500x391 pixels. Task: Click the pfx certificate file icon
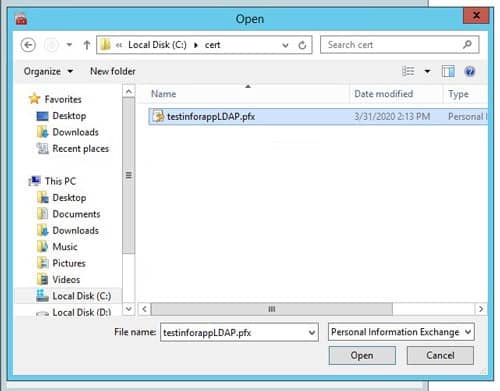click(x=158, y=116)
